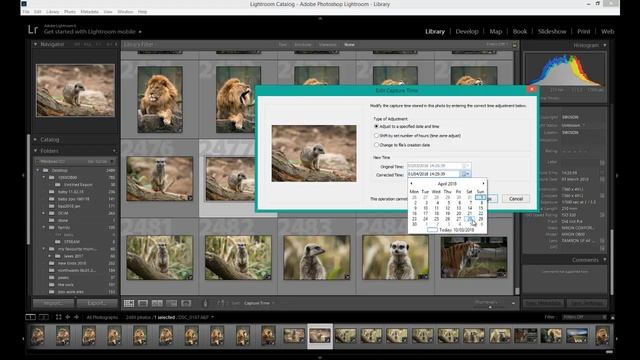Click the filmstrip filter switch icon

pyautogui.click(x=613, y=317)
